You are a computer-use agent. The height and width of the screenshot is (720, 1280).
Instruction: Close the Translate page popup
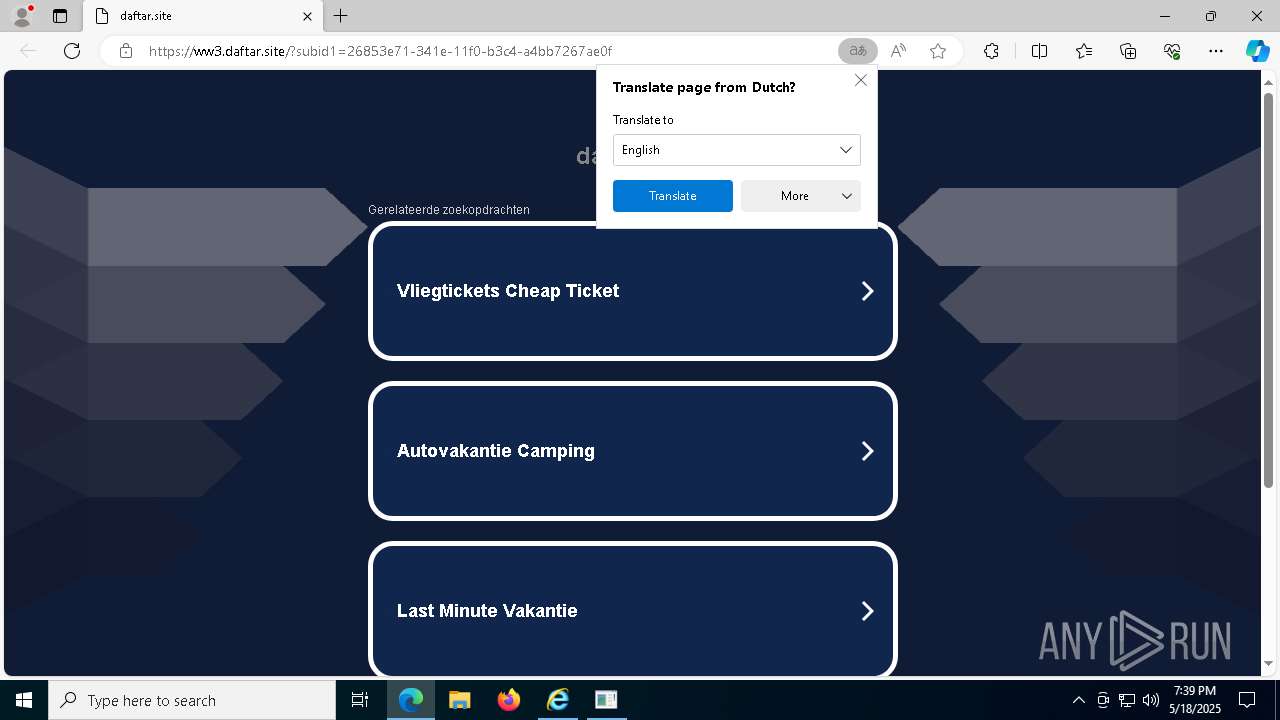pyautogui.click(x=861, y=80)
